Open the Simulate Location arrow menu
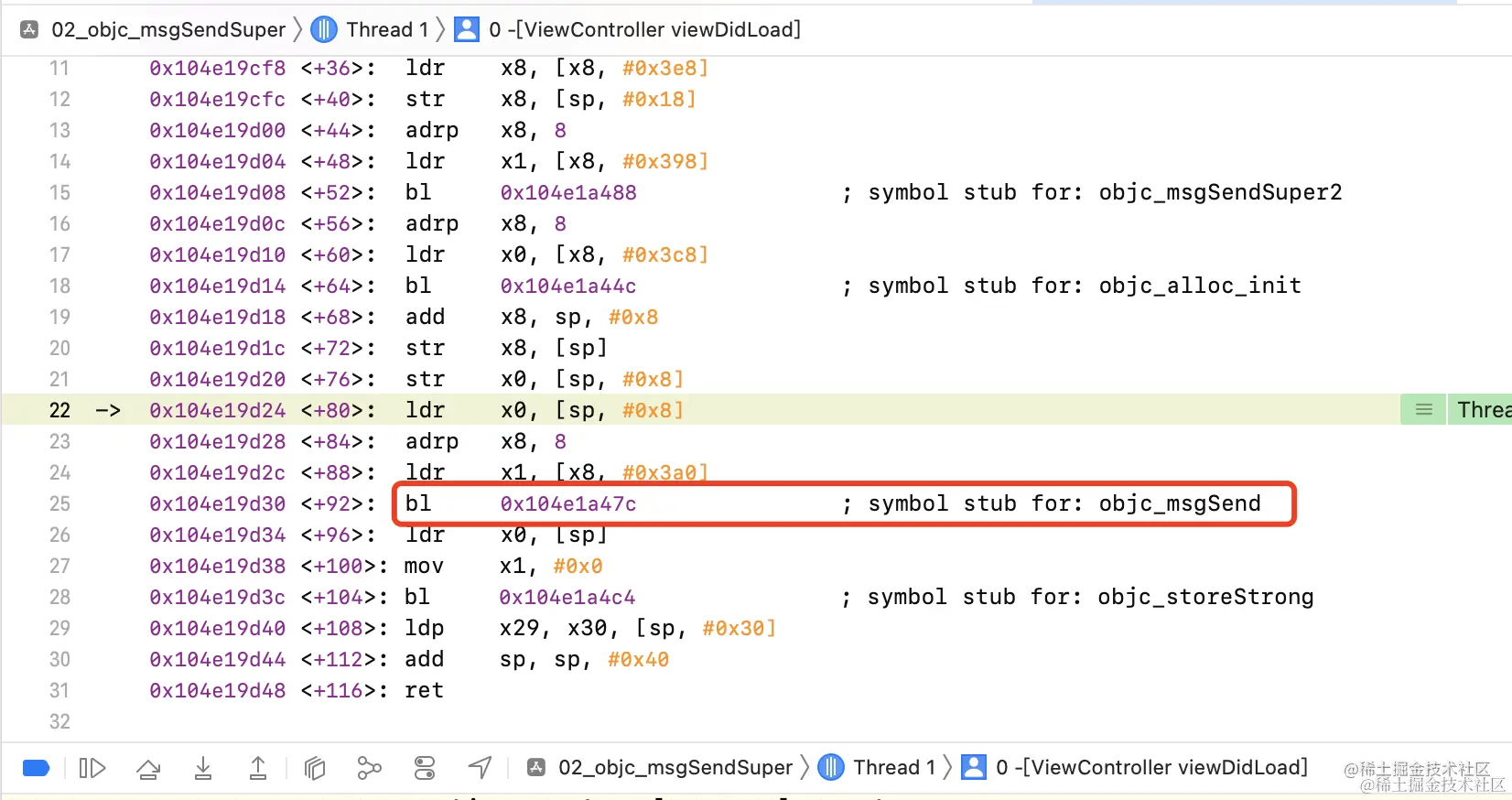This screenshot has height=800, width=1512. tap(481, 768)
